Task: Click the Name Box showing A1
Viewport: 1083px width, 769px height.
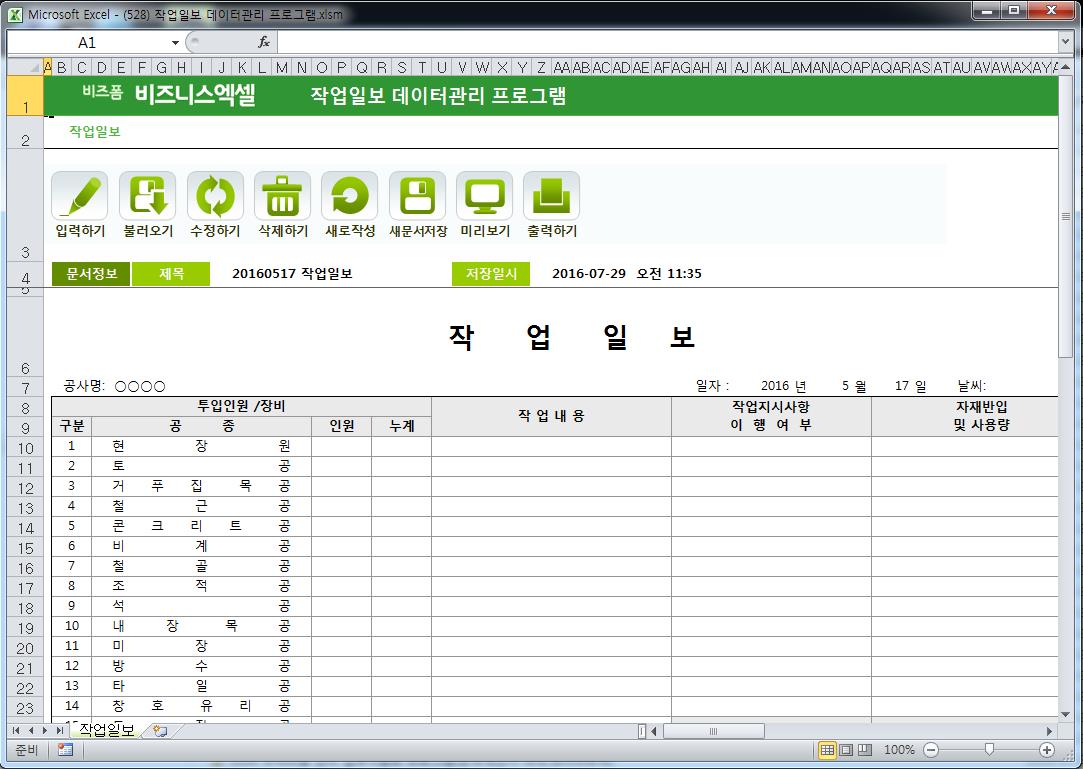Action: (88, 43)
